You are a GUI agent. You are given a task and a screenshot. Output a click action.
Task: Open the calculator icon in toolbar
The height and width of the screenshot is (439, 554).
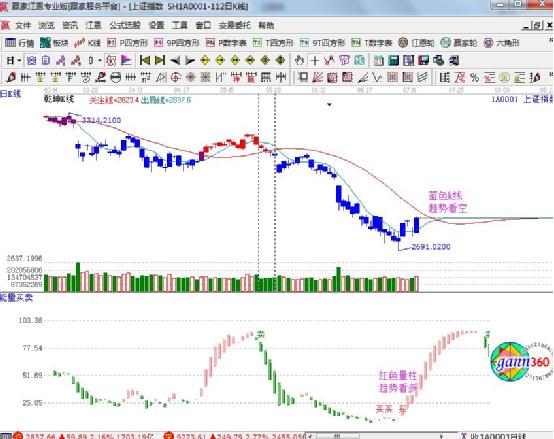tap(393, 60)
